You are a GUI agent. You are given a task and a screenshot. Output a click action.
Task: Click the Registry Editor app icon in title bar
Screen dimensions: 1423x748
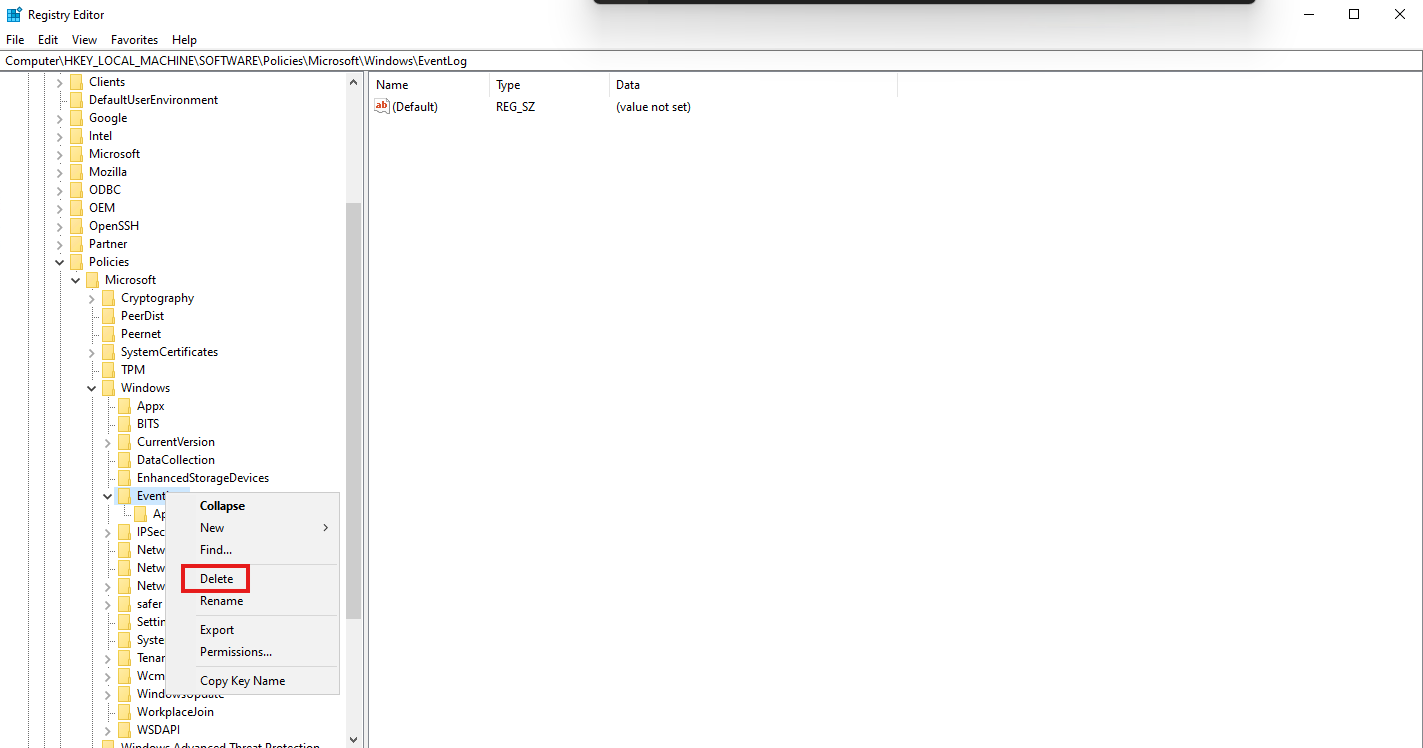tap(14, 14)
